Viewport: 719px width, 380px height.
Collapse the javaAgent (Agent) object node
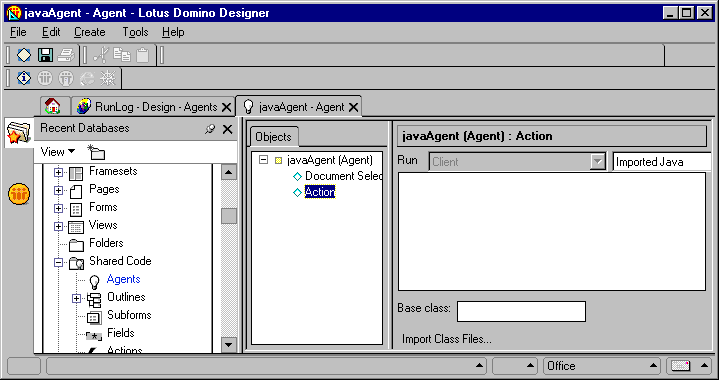[263, 160]
